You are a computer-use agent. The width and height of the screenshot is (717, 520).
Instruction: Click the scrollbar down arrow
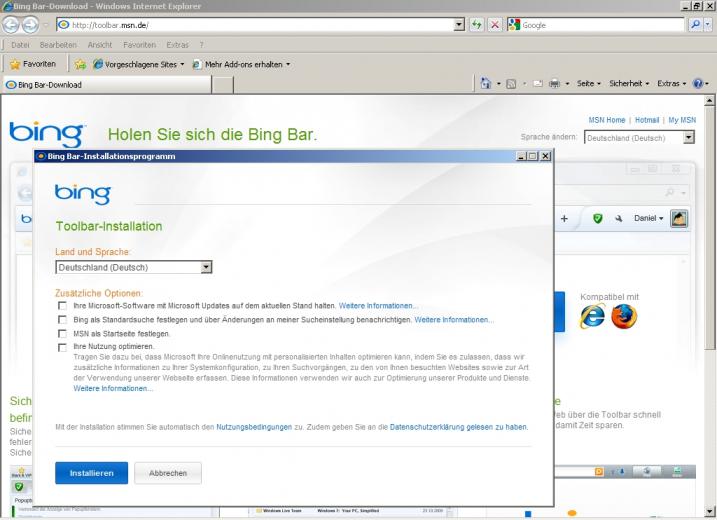tap(709, 511)
